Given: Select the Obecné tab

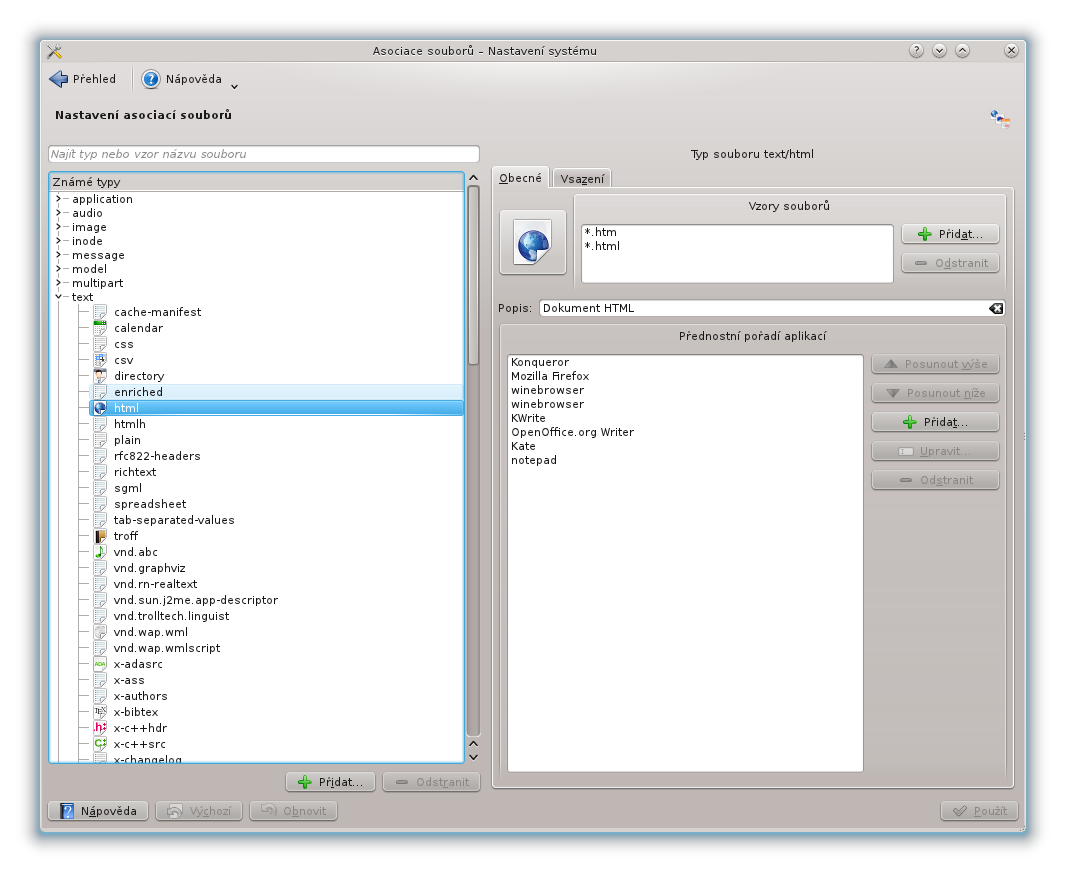Looking at the screenshot, I should [520, 178].
